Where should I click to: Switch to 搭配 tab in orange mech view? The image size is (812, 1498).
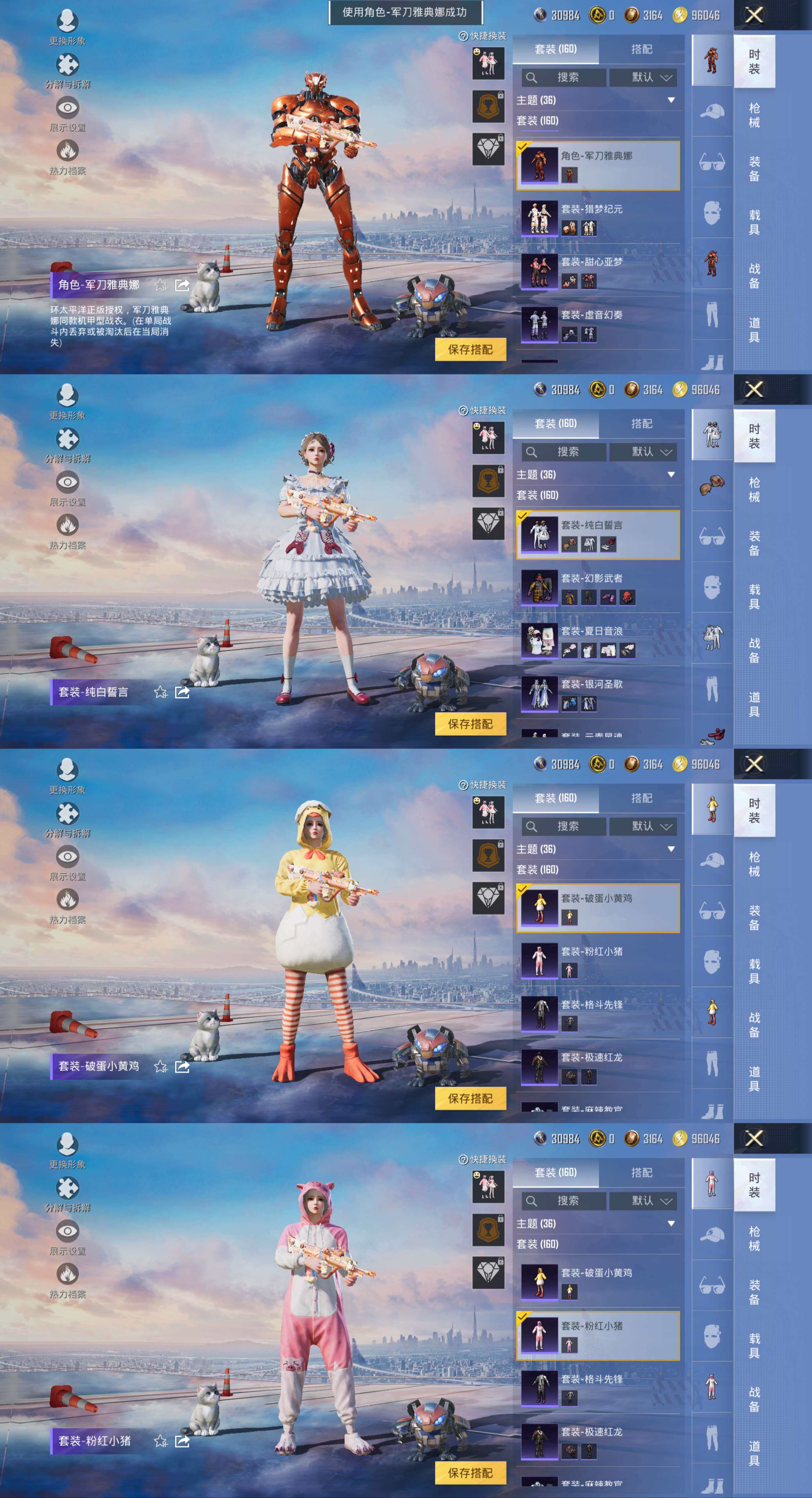coord(642,49)
